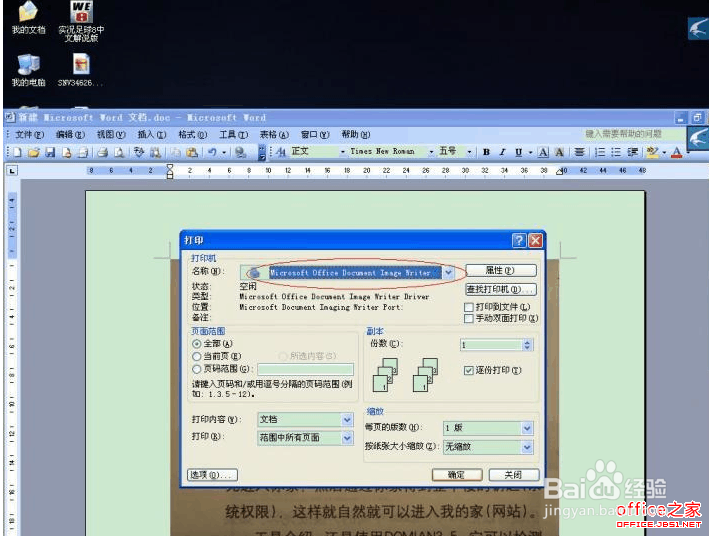Click the 确定 button
Viewport: 709px width, 536px height.
(457, 475)
